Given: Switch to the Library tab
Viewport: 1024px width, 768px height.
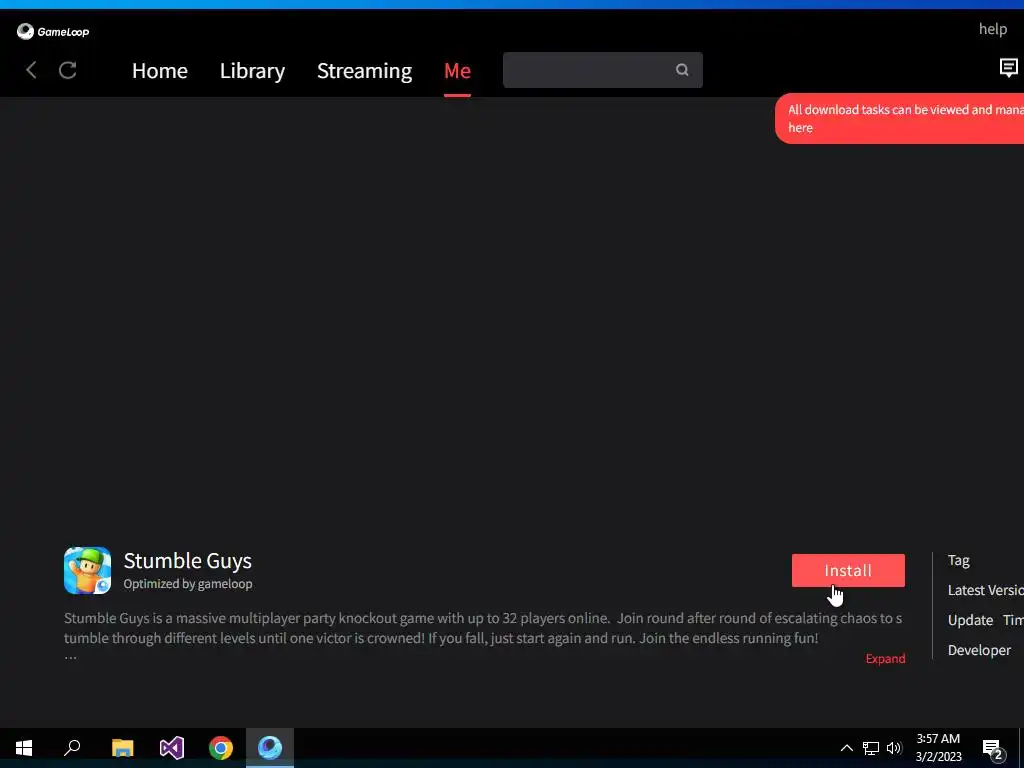Looking at the screenshot, I should [252, 71].
